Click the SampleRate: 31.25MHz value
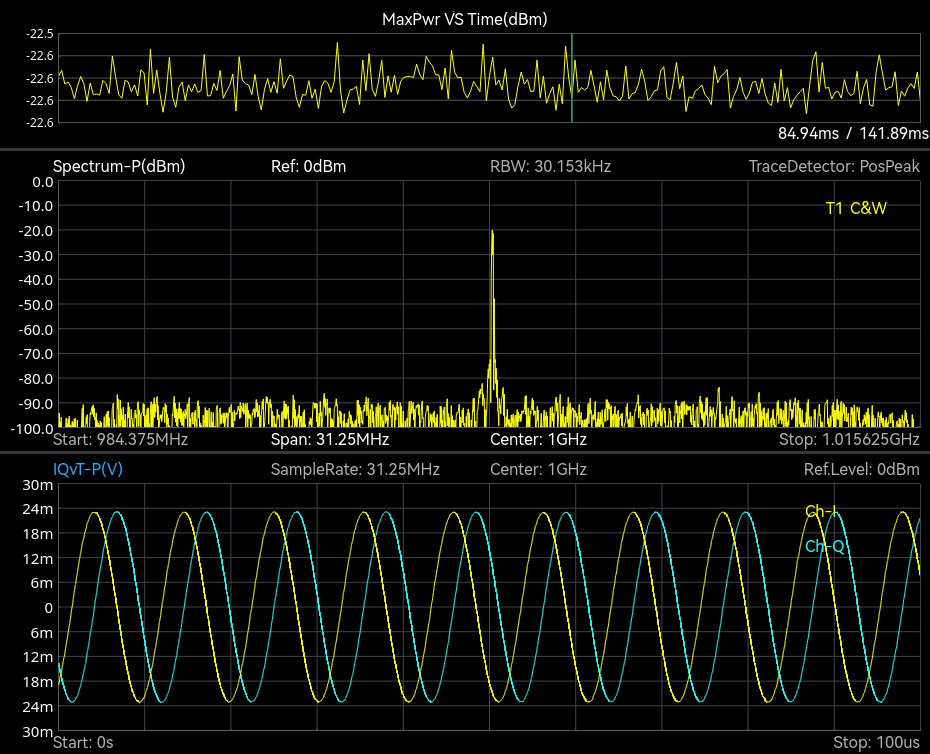 coord(355,469)
